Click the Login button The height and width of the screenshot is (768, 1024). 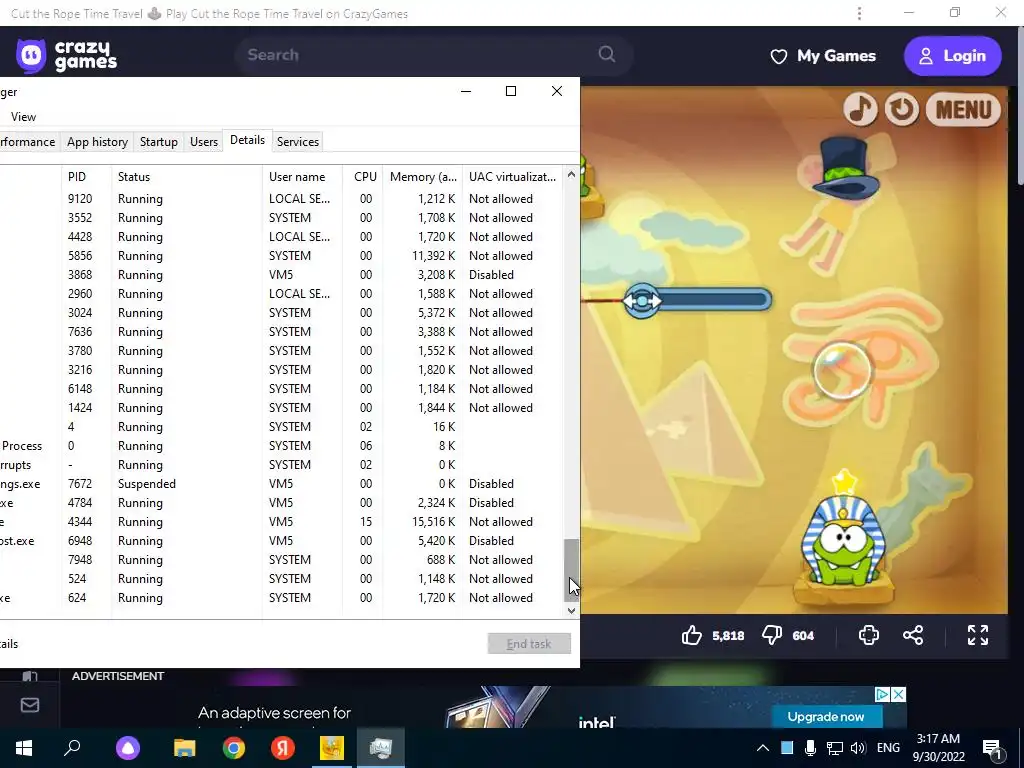pos(952,56)
